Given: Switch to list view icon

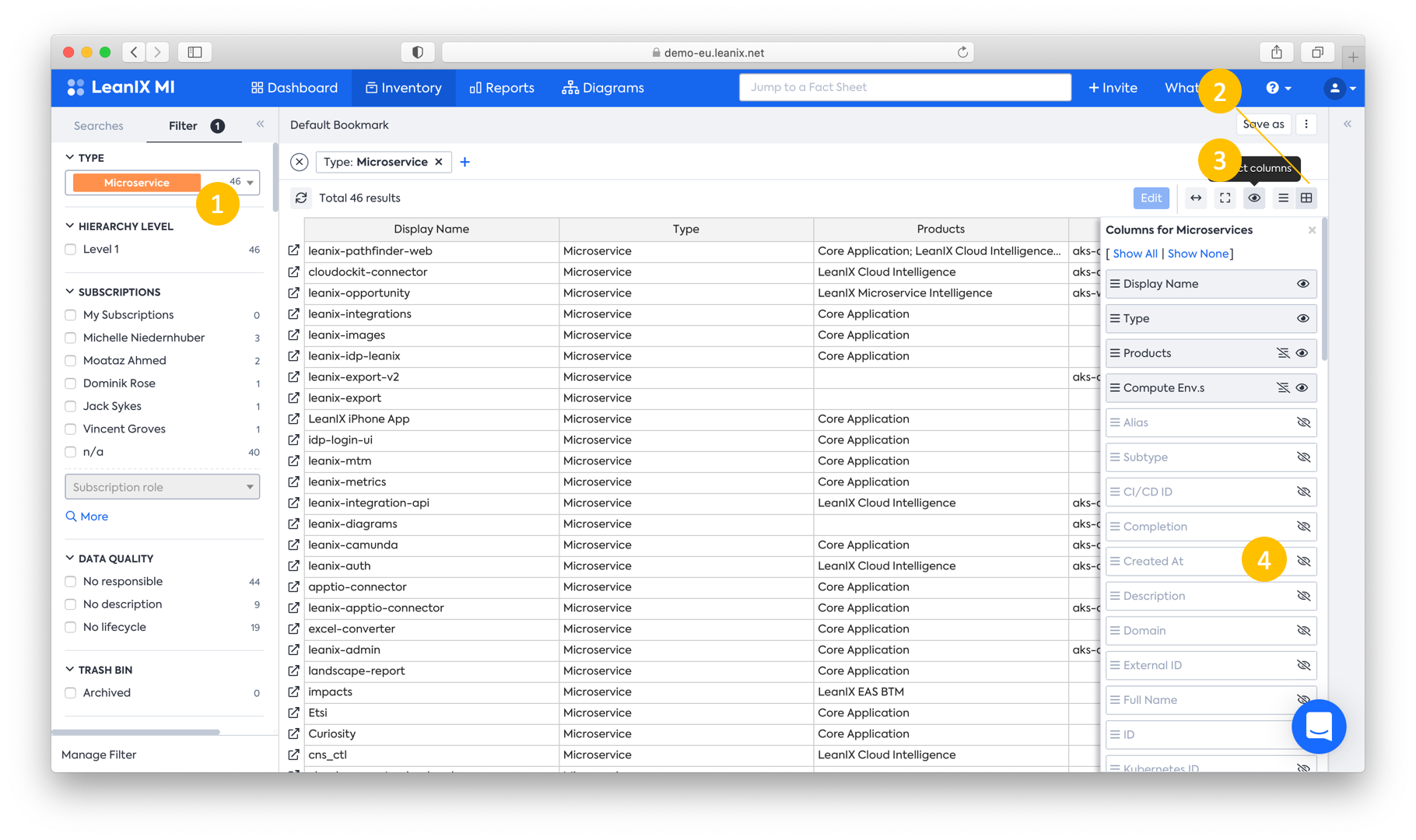Looking at the screenshot, I should pyautogui.click(x=1284, y=198).
